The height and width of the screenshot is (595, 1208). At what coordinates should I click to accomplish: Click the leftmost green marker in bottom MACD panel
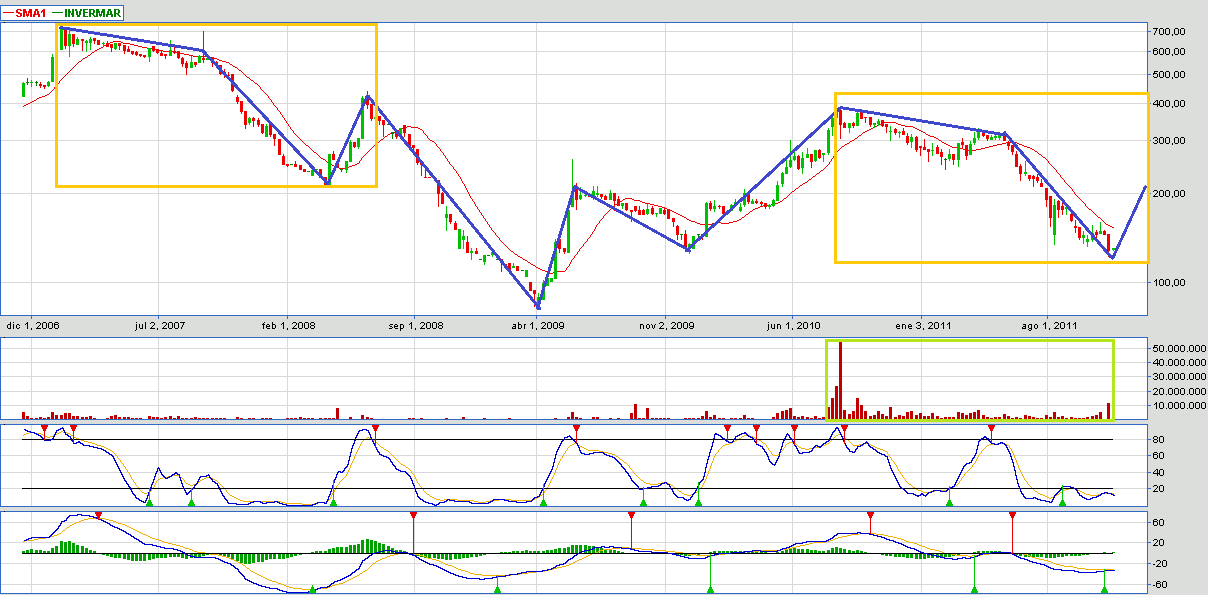313,589
